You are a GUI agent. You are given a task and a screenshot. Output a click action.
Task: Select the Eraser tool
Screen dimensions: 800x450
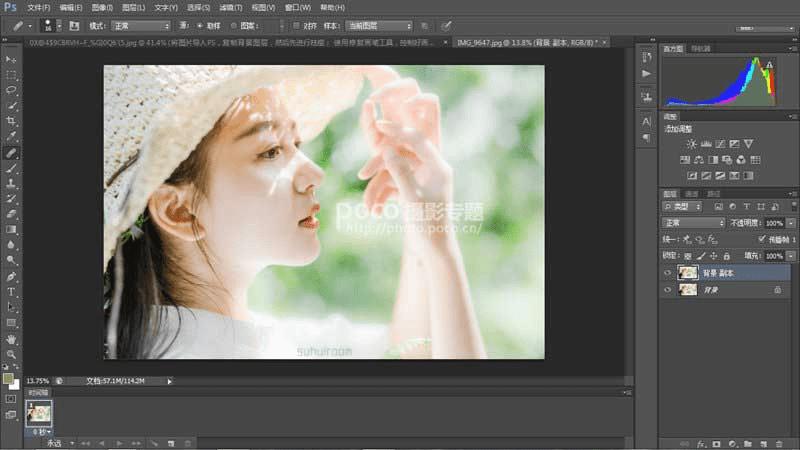point(11,214)
